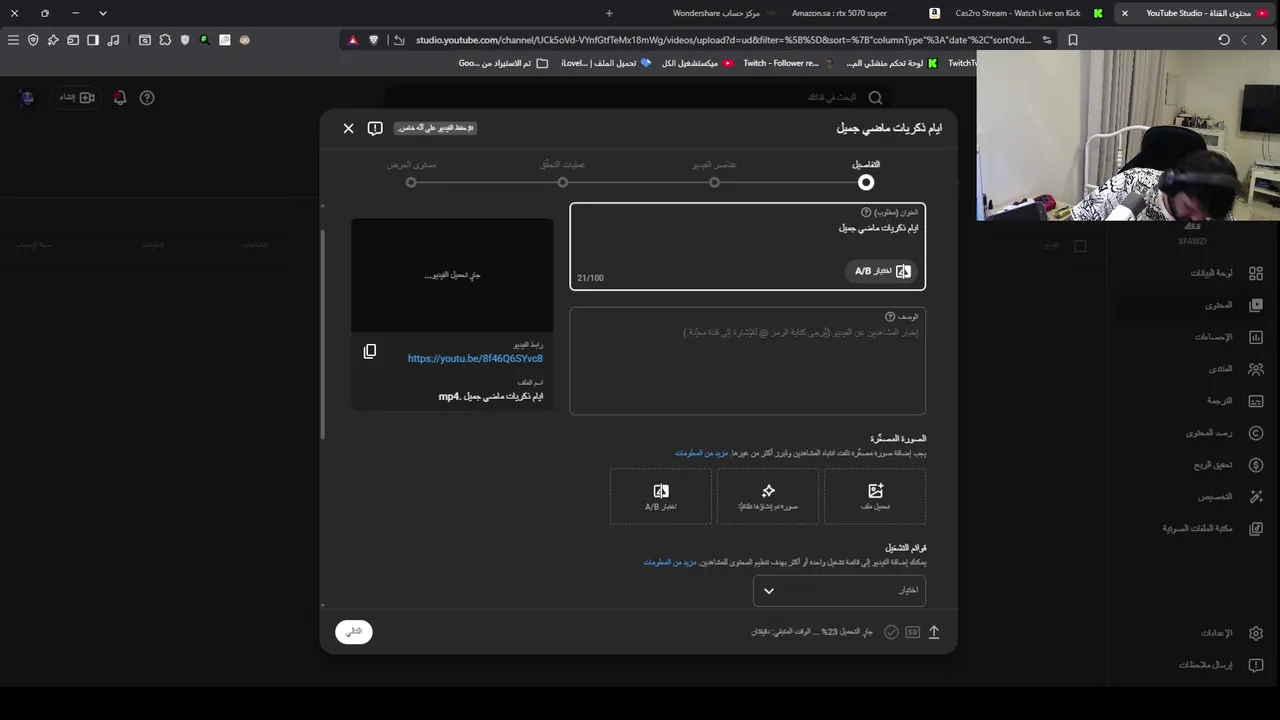Open Subtitles in Studio sidebar
The width and height of the screenshot is (1280, 720).
[x=1235, y=401]
